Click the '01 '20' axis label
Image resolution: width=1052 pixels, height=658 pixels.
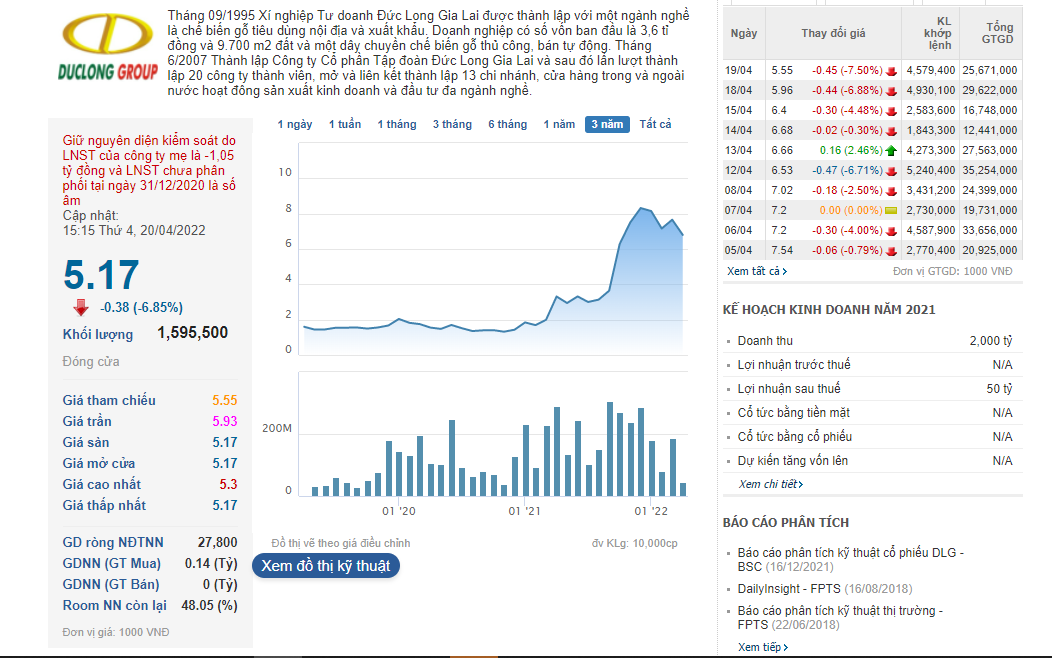pyautogui.click(x=399, y=511)
